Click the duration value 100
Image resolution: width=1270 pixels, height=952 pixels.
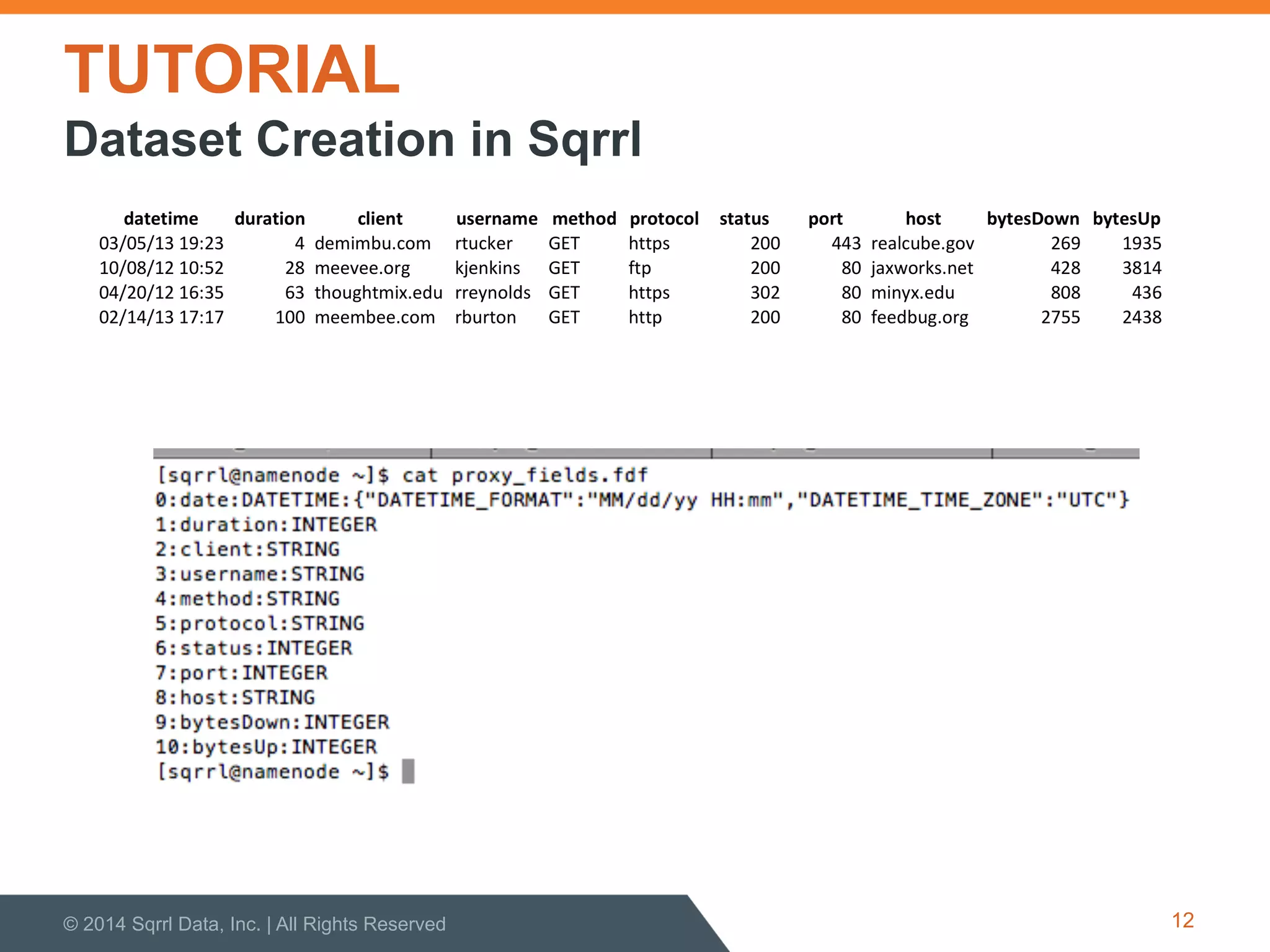coord(290,317)
